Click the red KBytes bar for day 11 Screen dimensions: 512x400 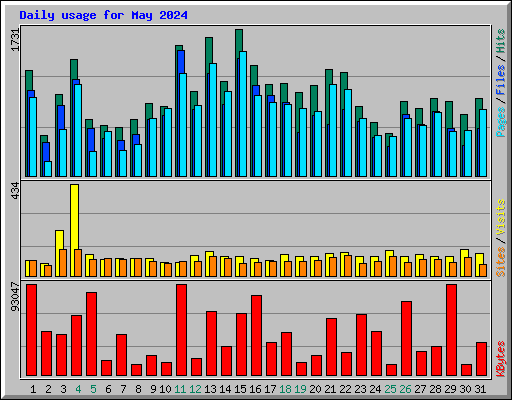181,330
